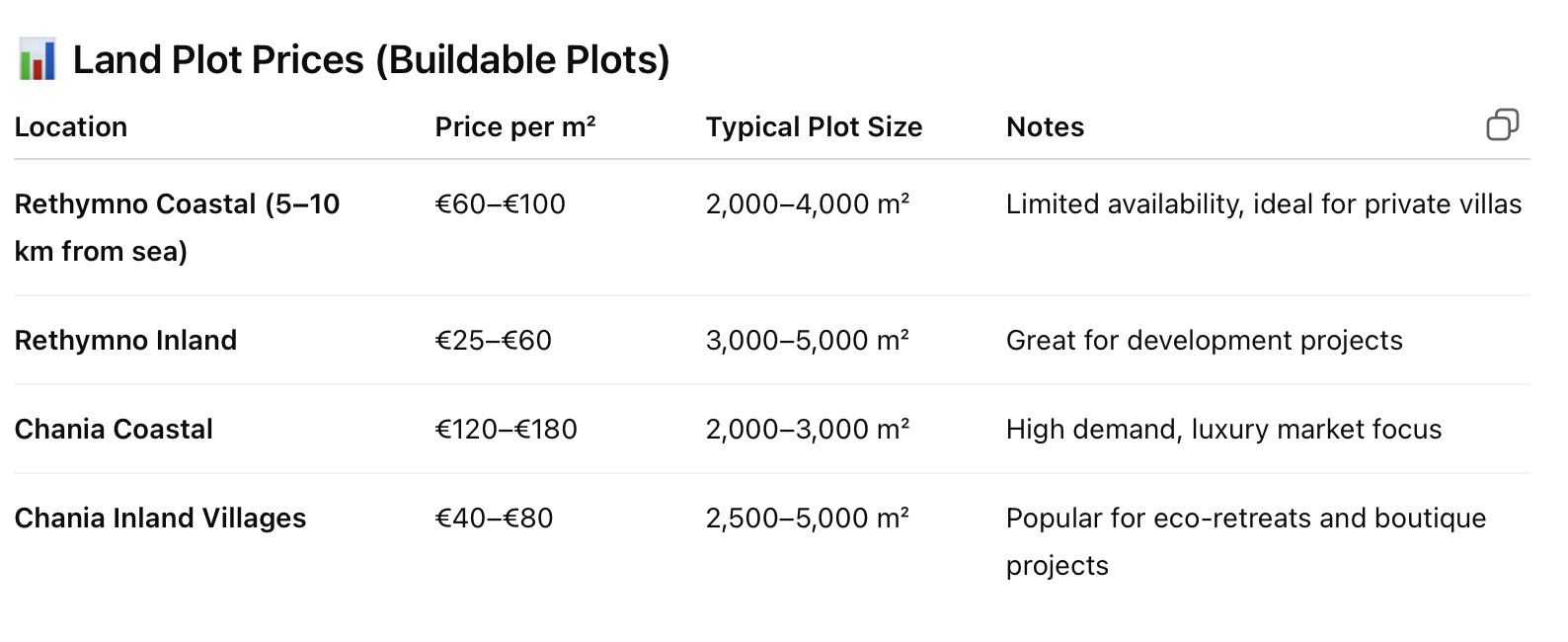Viewport: 1568px width, 642px height.
Task: Click the 3,000–5,000 m² plot size cell
Action: (807, 341)
